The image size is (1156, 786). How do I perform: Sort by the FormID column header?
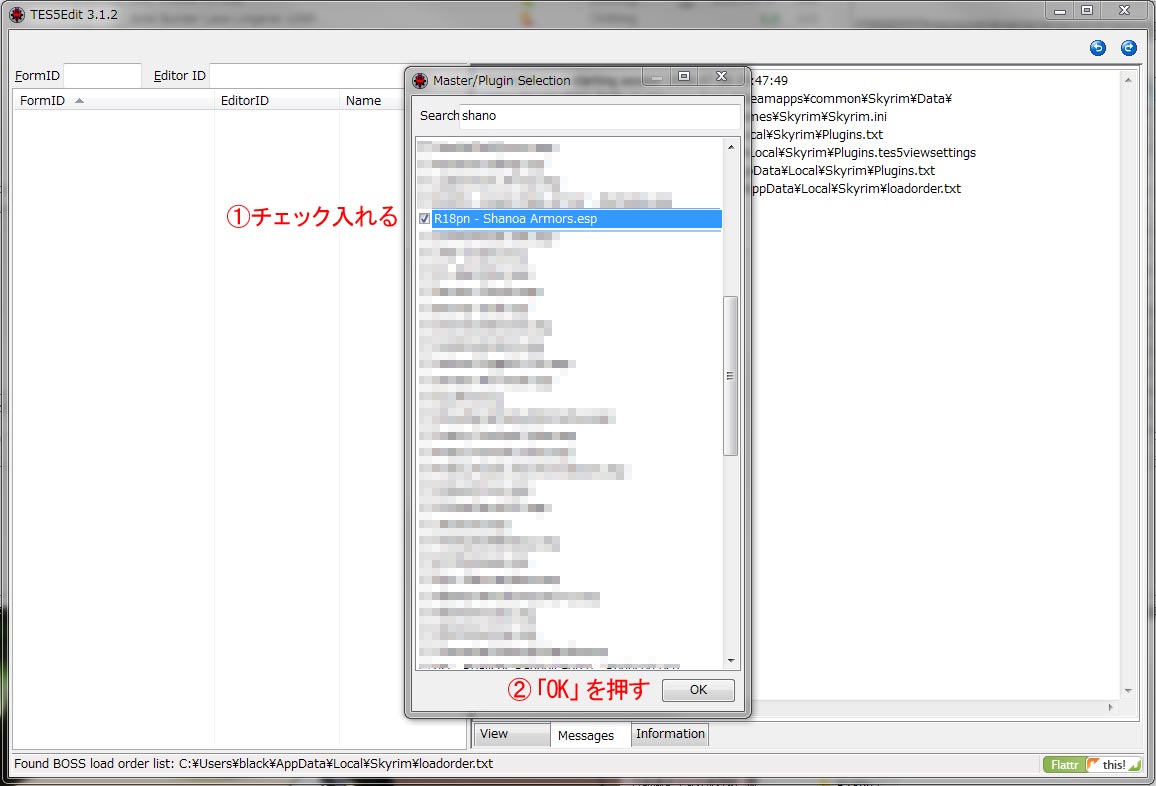point(114,100)
